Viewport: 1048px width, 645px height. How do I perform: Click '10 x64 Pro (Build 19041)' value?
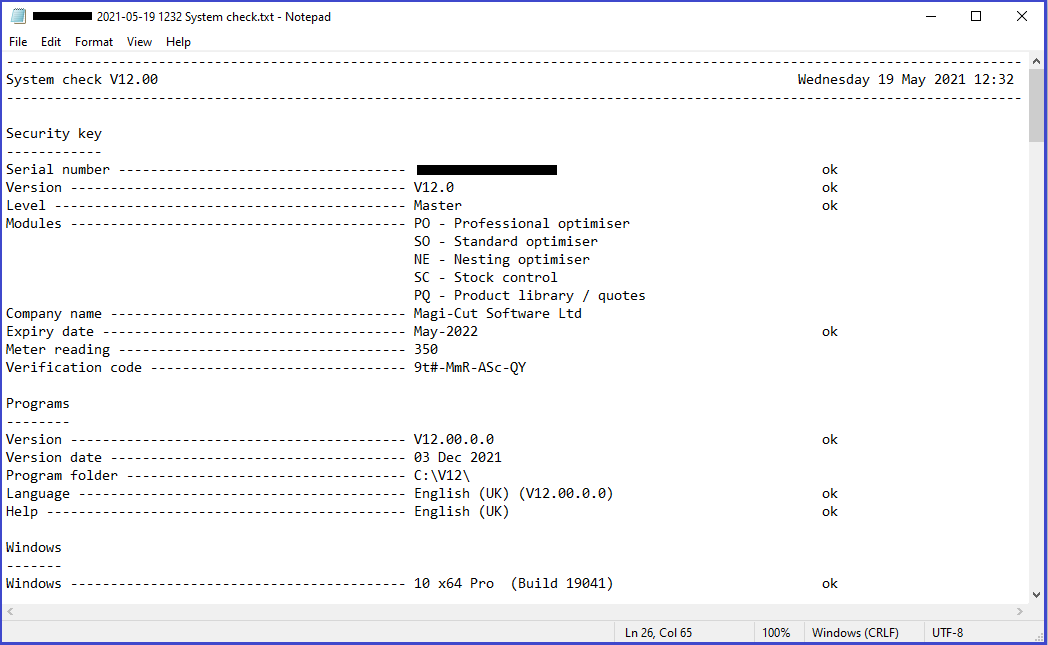pos(514,584)
